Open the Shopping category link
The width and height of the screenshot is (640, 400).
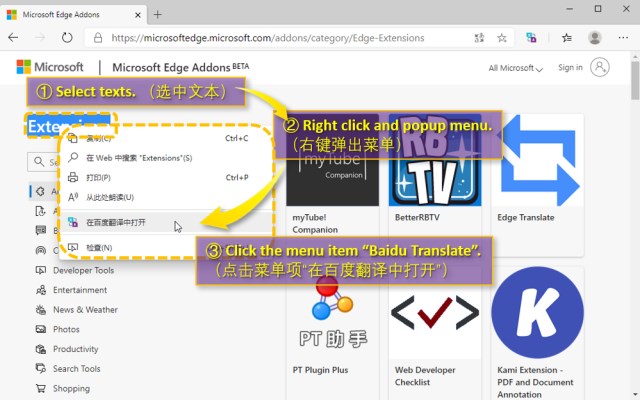71,388
